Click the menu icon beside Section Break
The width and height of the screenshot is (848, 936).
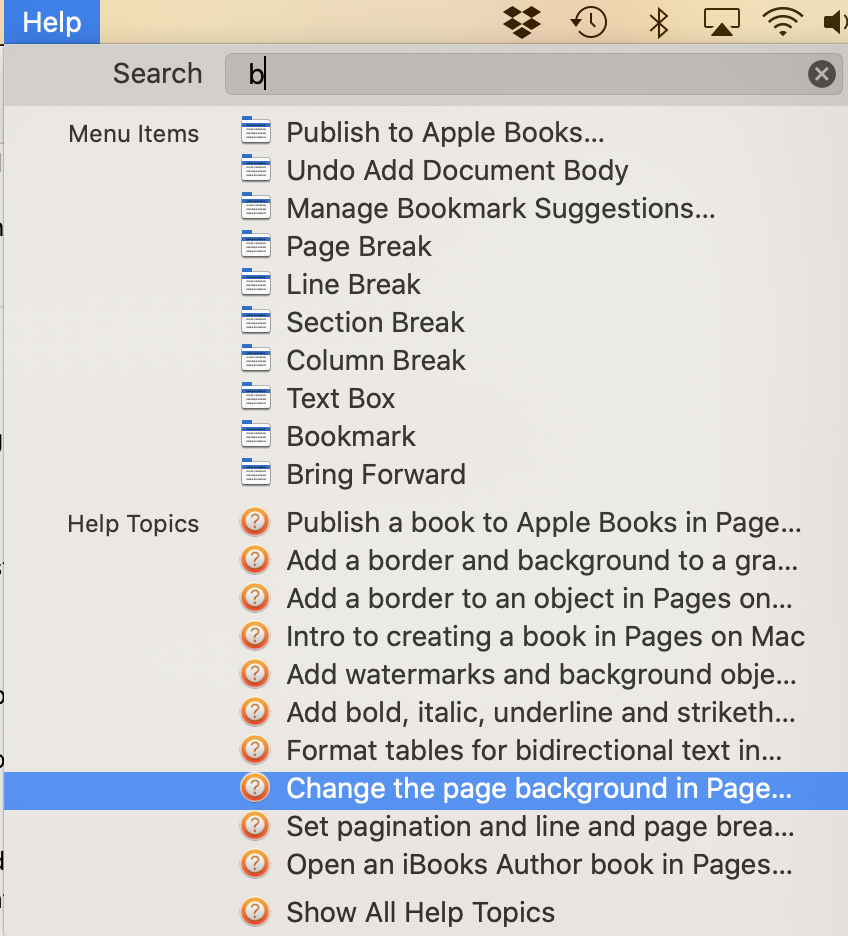click(x=256, y=320)
